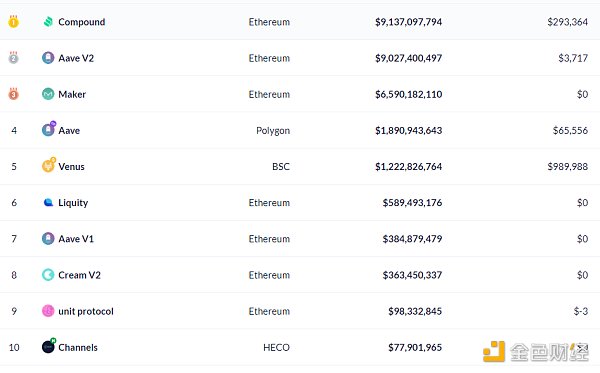Click the Channels HECO logo icon
The height and width of the screenshot is (373, 600).
coord(49,346)
